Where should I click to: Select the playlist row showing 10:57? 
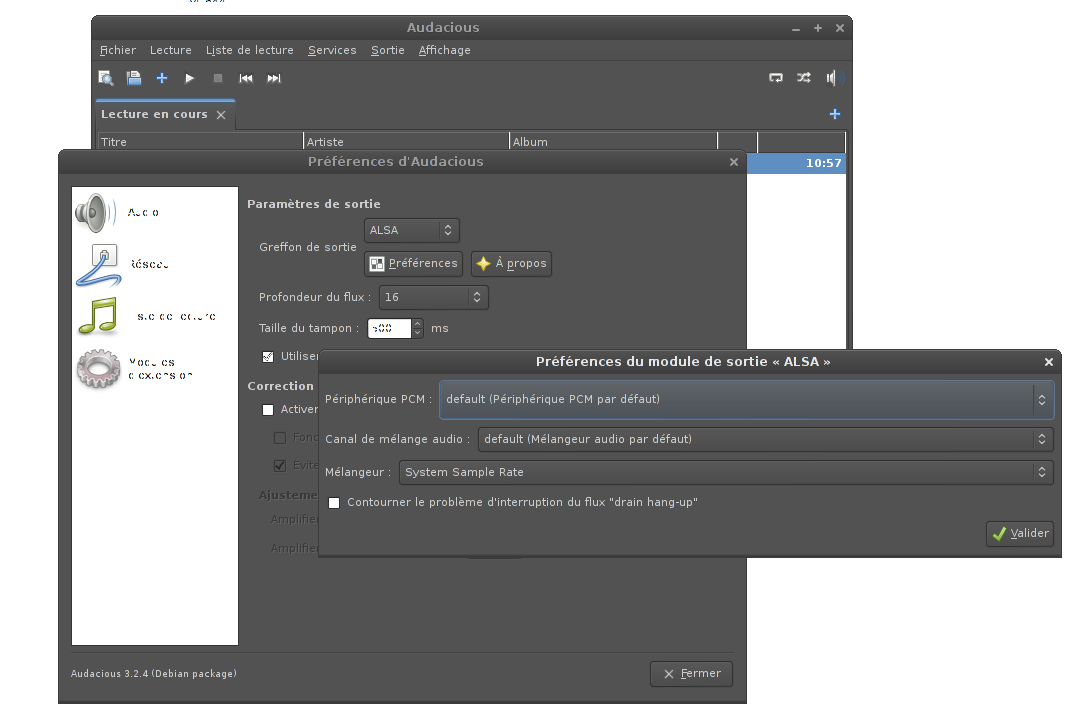pos(796,163)
